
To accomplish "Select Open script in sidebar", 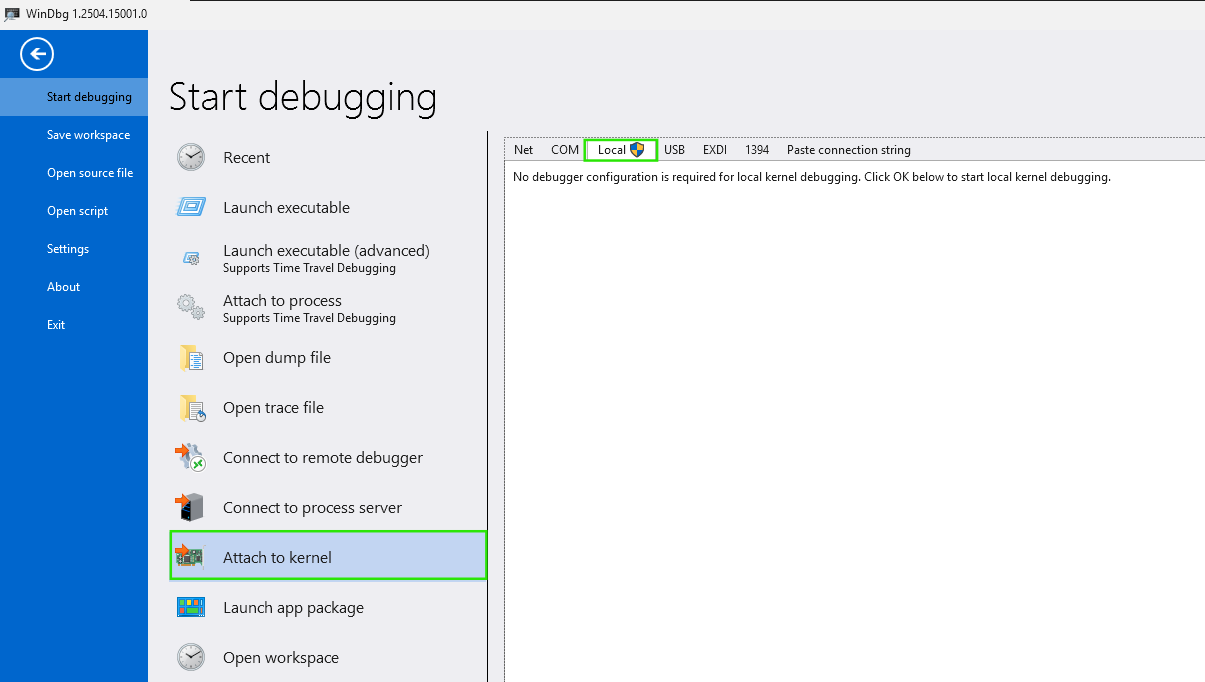I will point(74,211).
